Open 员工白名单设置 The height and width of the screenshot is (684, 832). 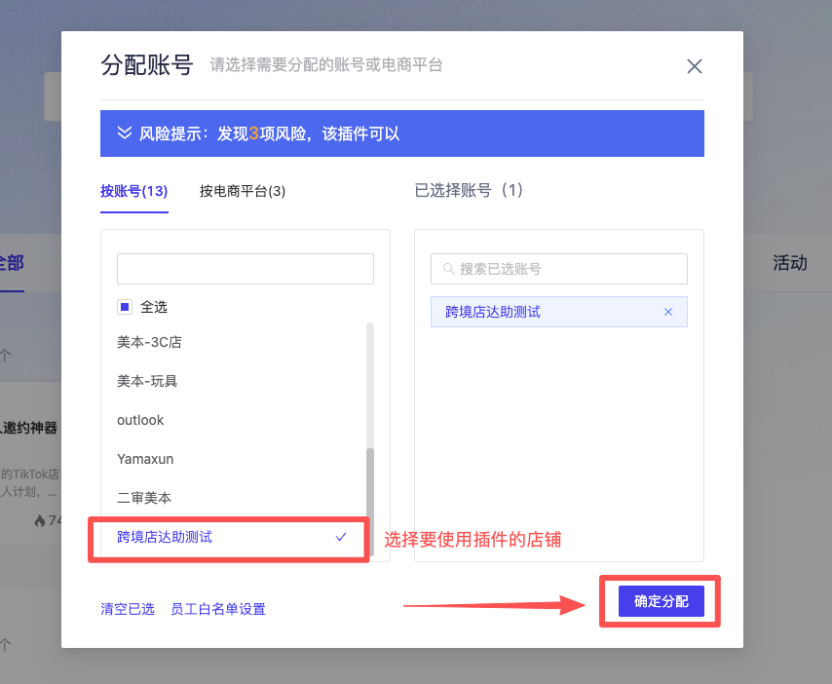[218, 609]
